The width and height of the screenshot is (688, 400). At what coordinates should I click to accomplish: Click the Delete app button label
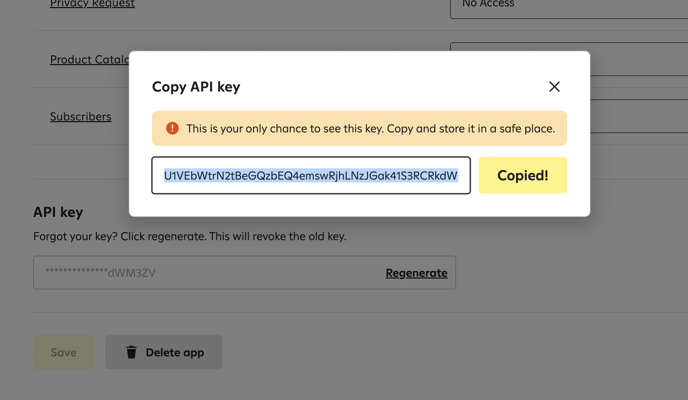tap(175, 352)
